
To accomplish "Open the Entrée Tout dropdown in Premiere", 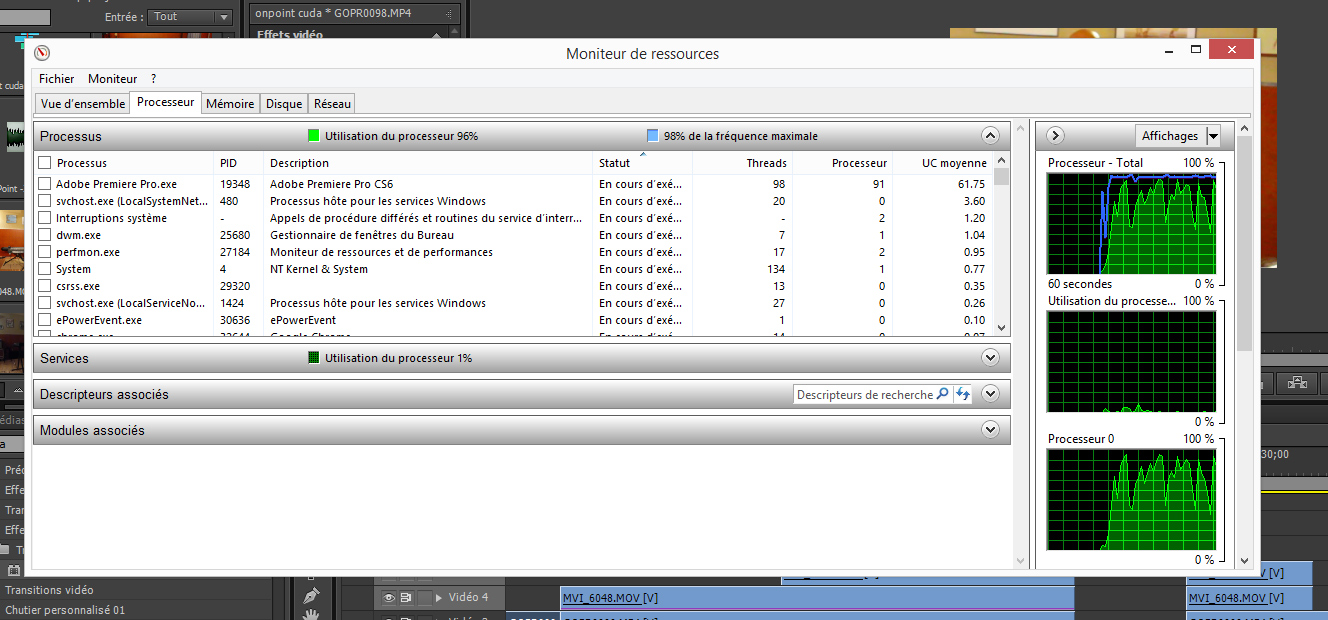I will pos(190,17).
